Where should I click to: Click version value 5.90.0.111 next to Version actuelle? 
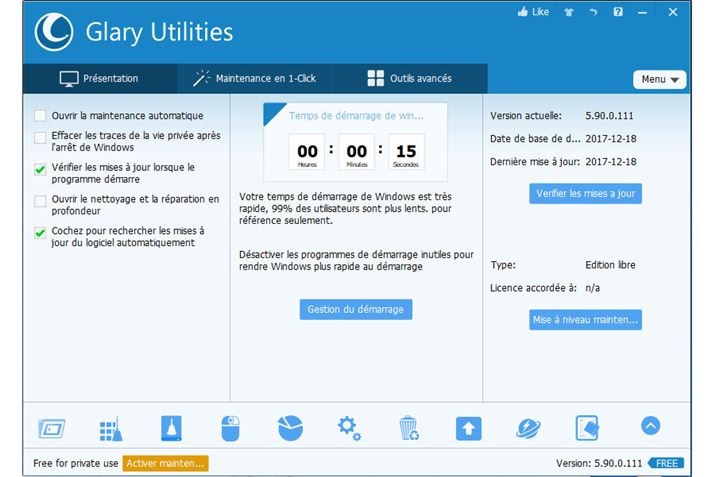click(609, 116)
